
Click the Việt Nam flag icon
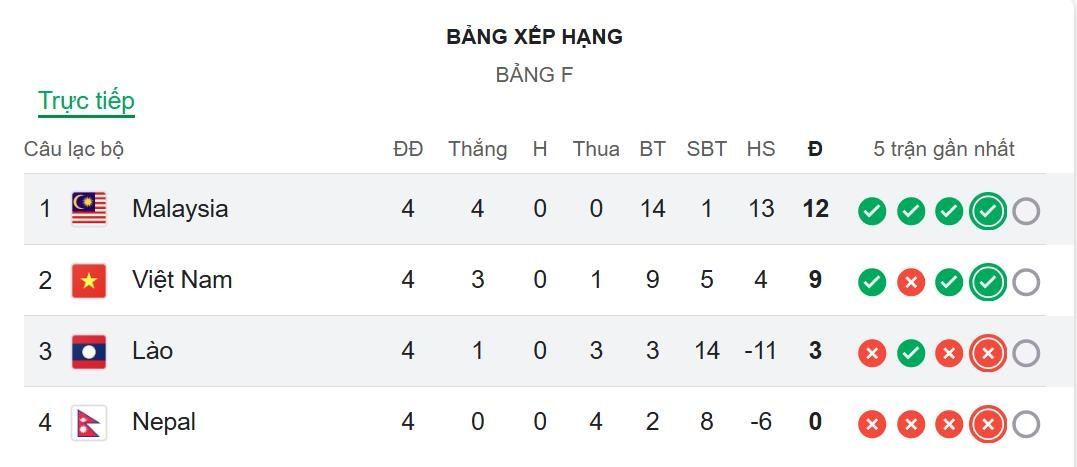coord(89,281)
